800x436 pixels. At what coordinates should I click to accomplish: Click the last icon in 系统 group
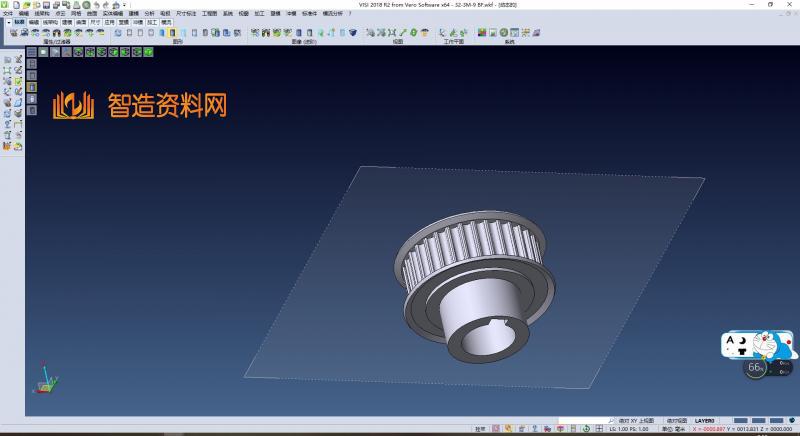click(x=536, y=33)
